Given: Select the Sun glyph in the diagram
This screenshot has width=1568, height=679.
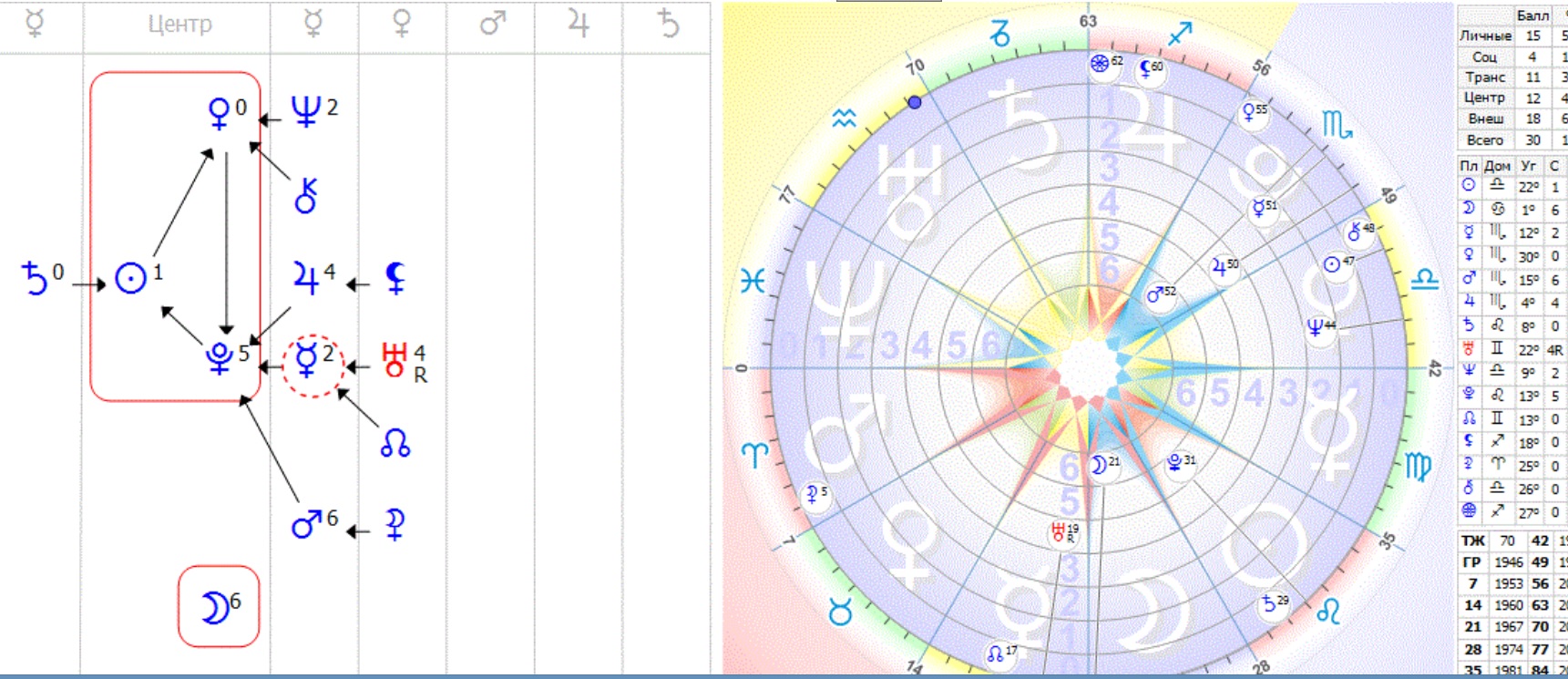Looking at the screenshot, I should (131, 278).
